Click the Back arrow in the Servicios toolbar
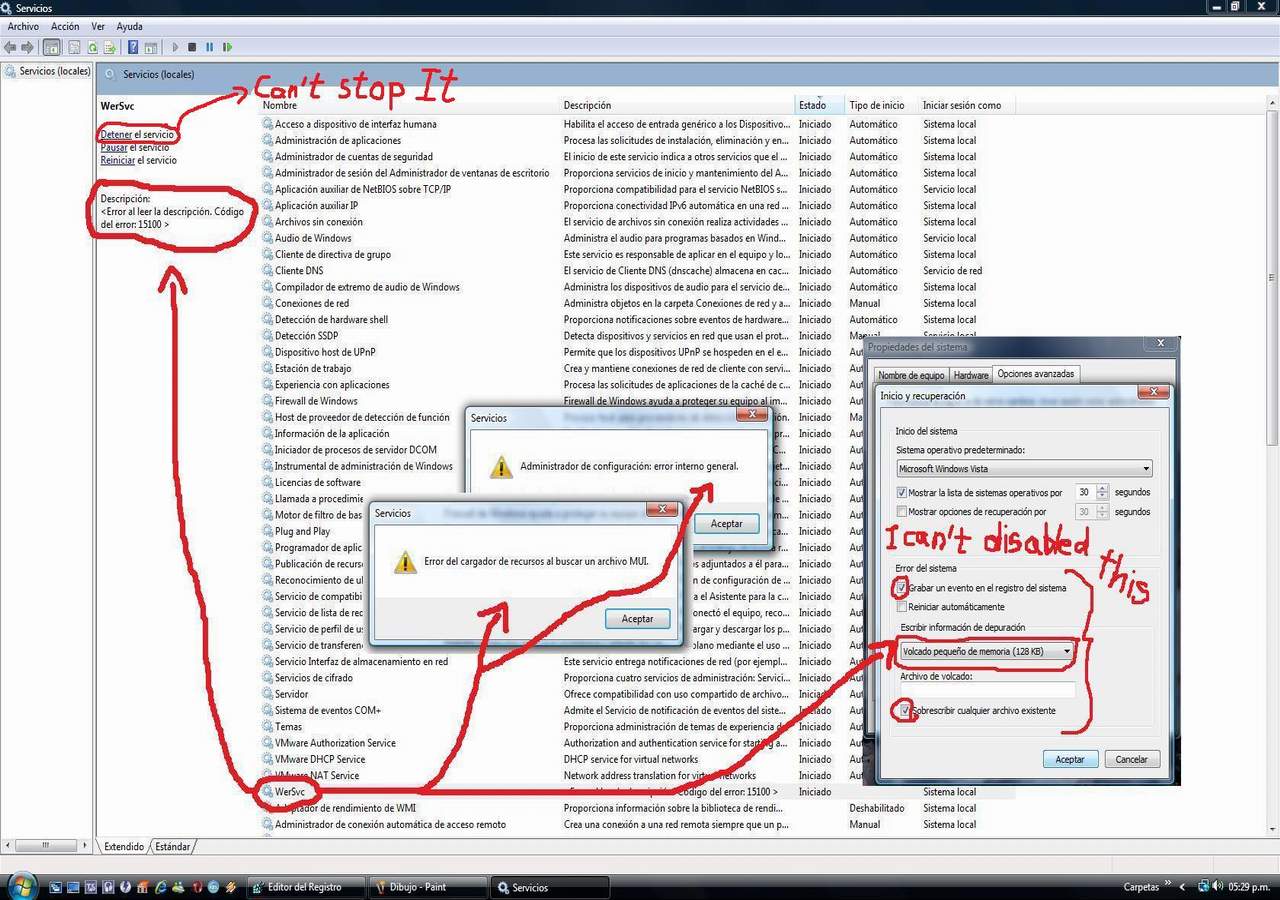Screen dimensions: 1280x900 (10, 47)
